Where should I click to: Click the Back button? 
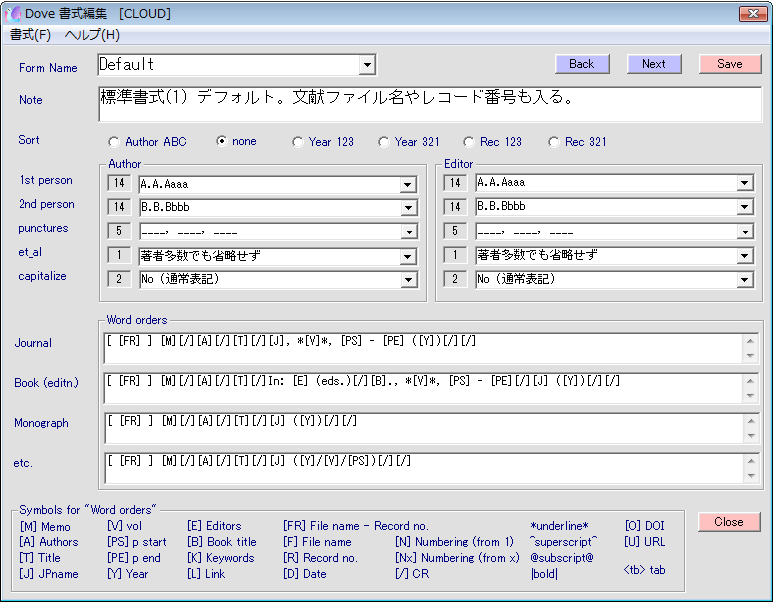pyautogui.click(x=581, y=64)
